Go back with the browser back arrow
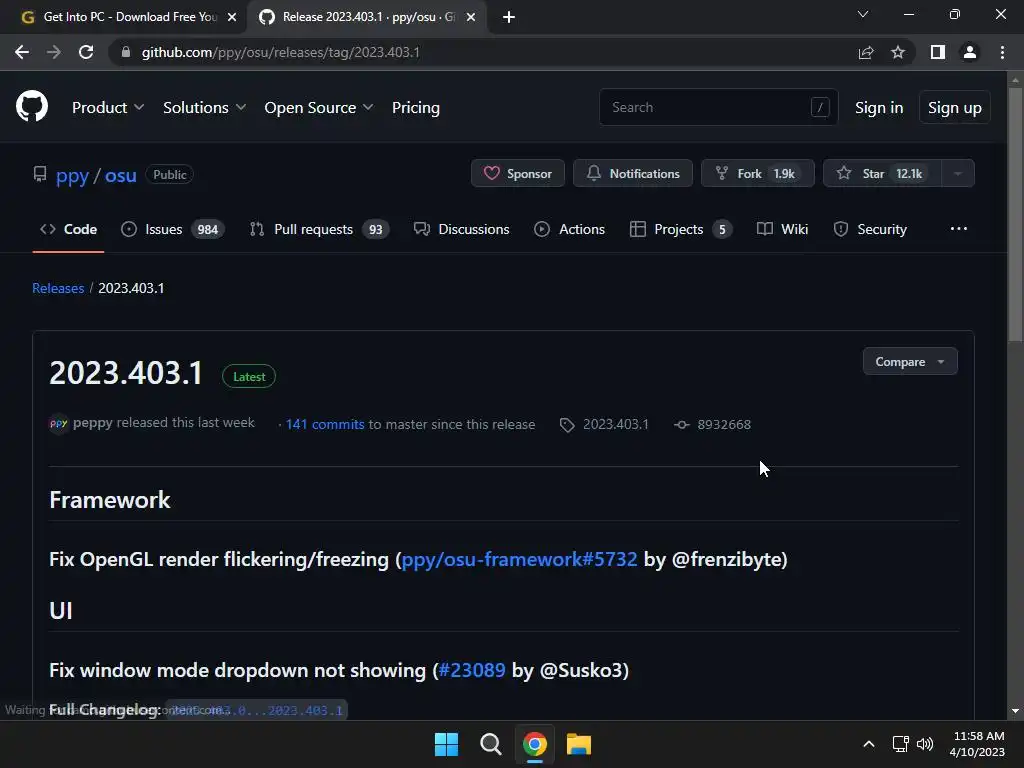The height and width of the screenshot is (768, 1024). pos(22,52)
